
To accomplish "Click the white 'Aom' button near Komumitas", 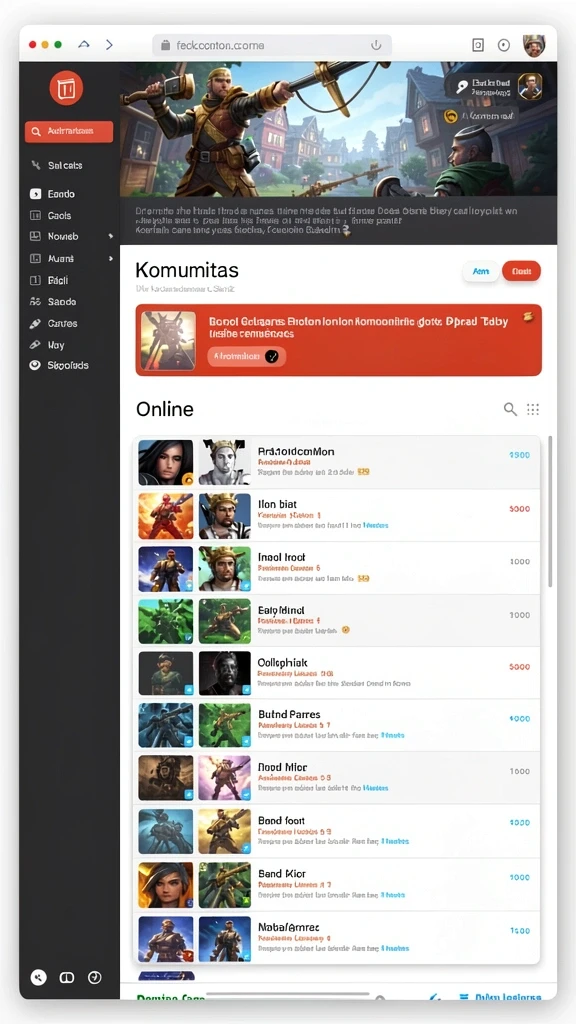I will pos(481,271).
